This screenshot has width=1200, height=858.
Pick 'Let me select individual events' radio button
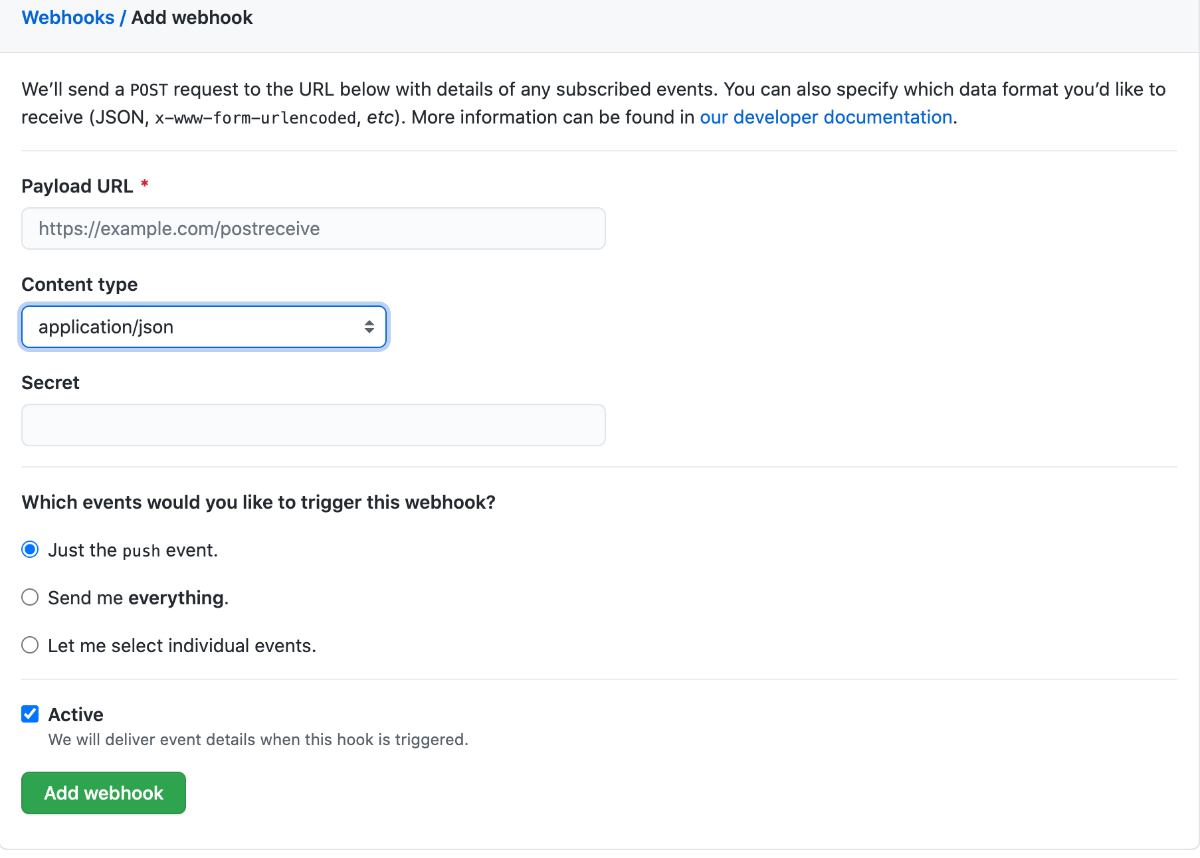point(30,645)
